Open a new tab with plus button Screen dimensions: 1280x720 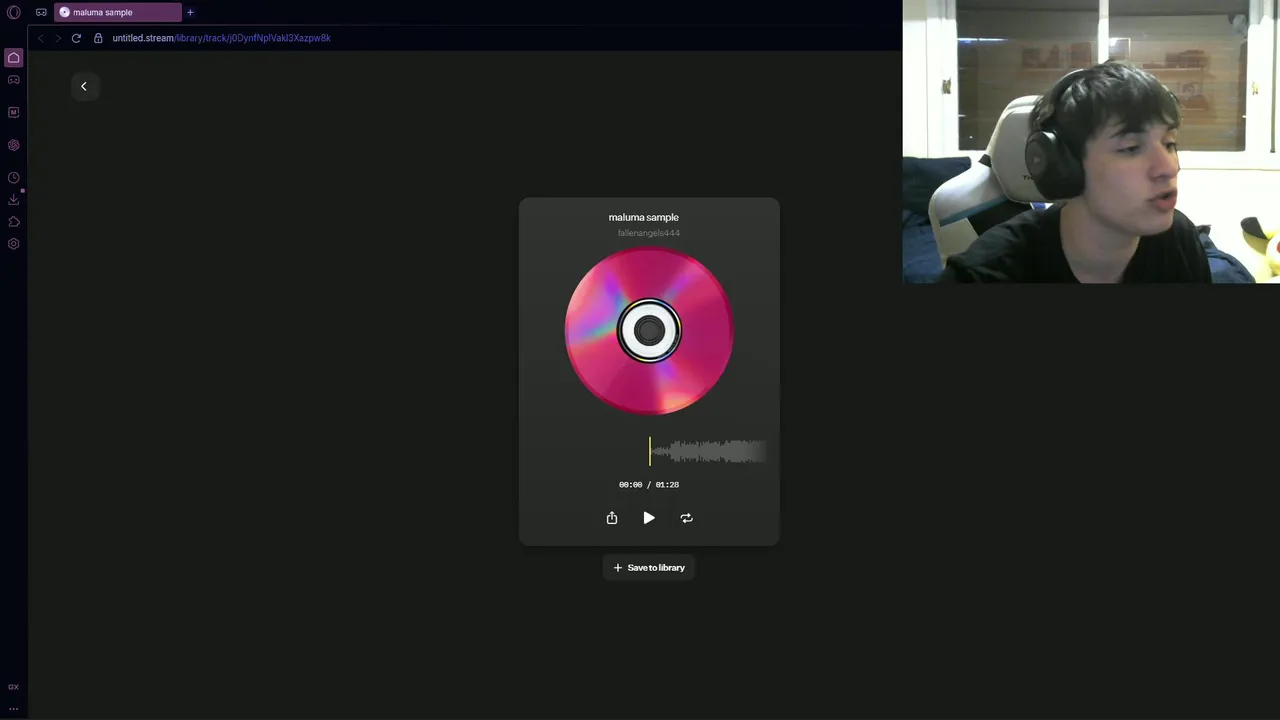(x=190, y=12)
